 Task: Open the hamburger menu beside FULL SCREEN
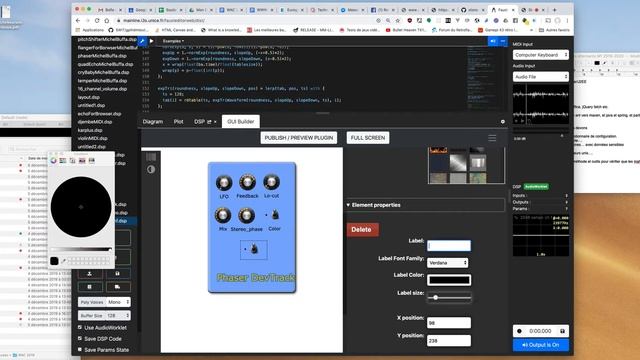tap(492, 138)
